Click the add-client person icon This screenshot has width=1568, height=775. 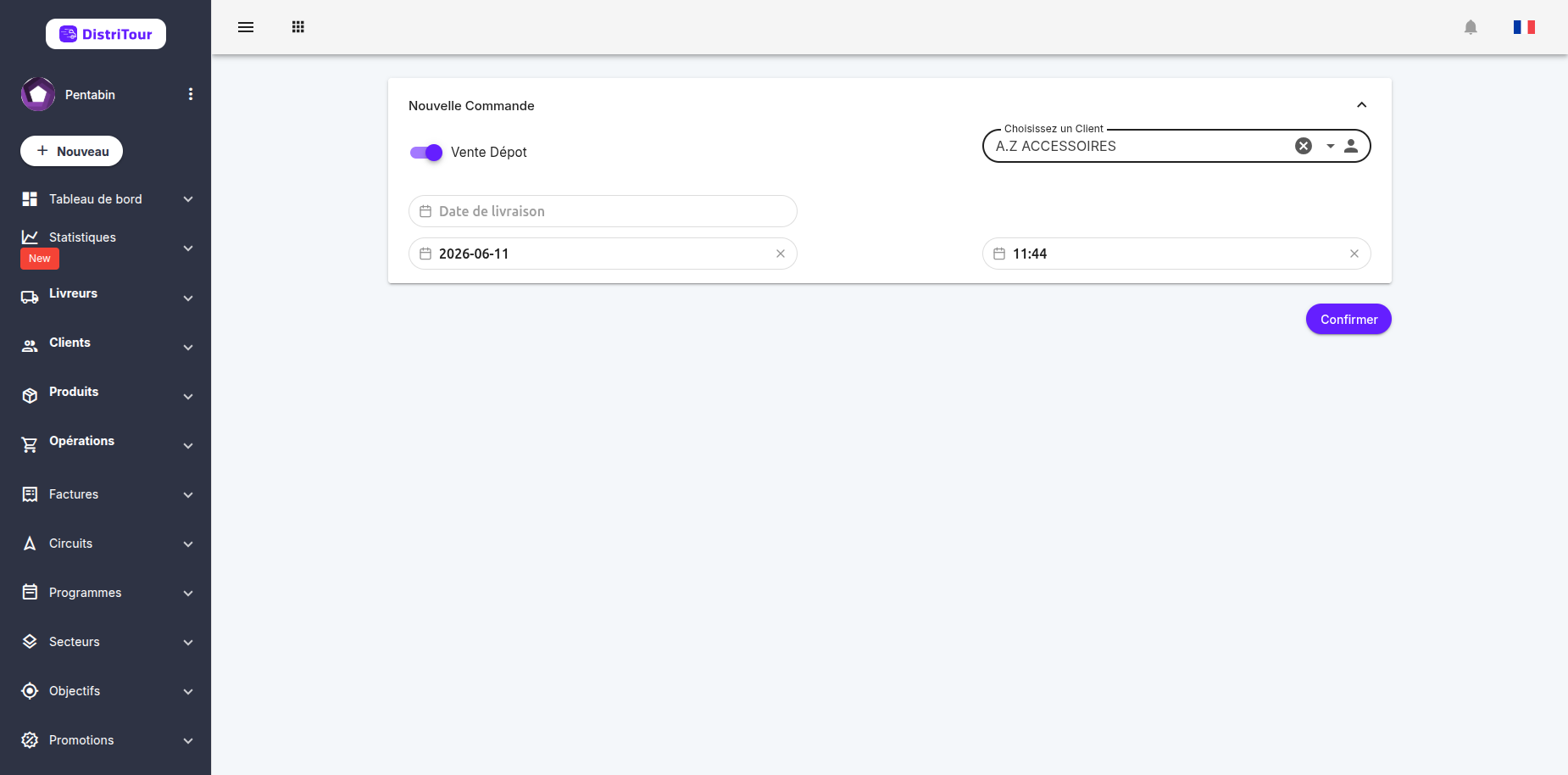click(1351, 146)
